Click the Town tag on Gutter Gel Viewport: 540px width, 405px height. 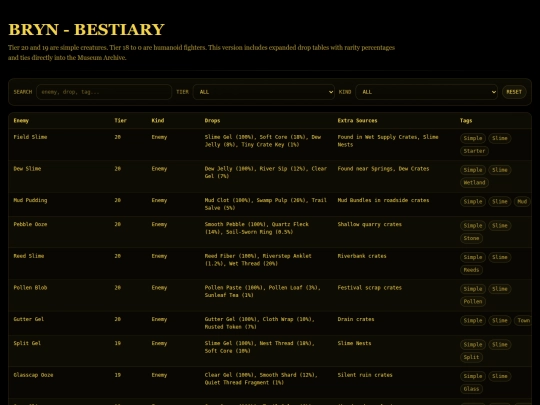tap(523, 321)
